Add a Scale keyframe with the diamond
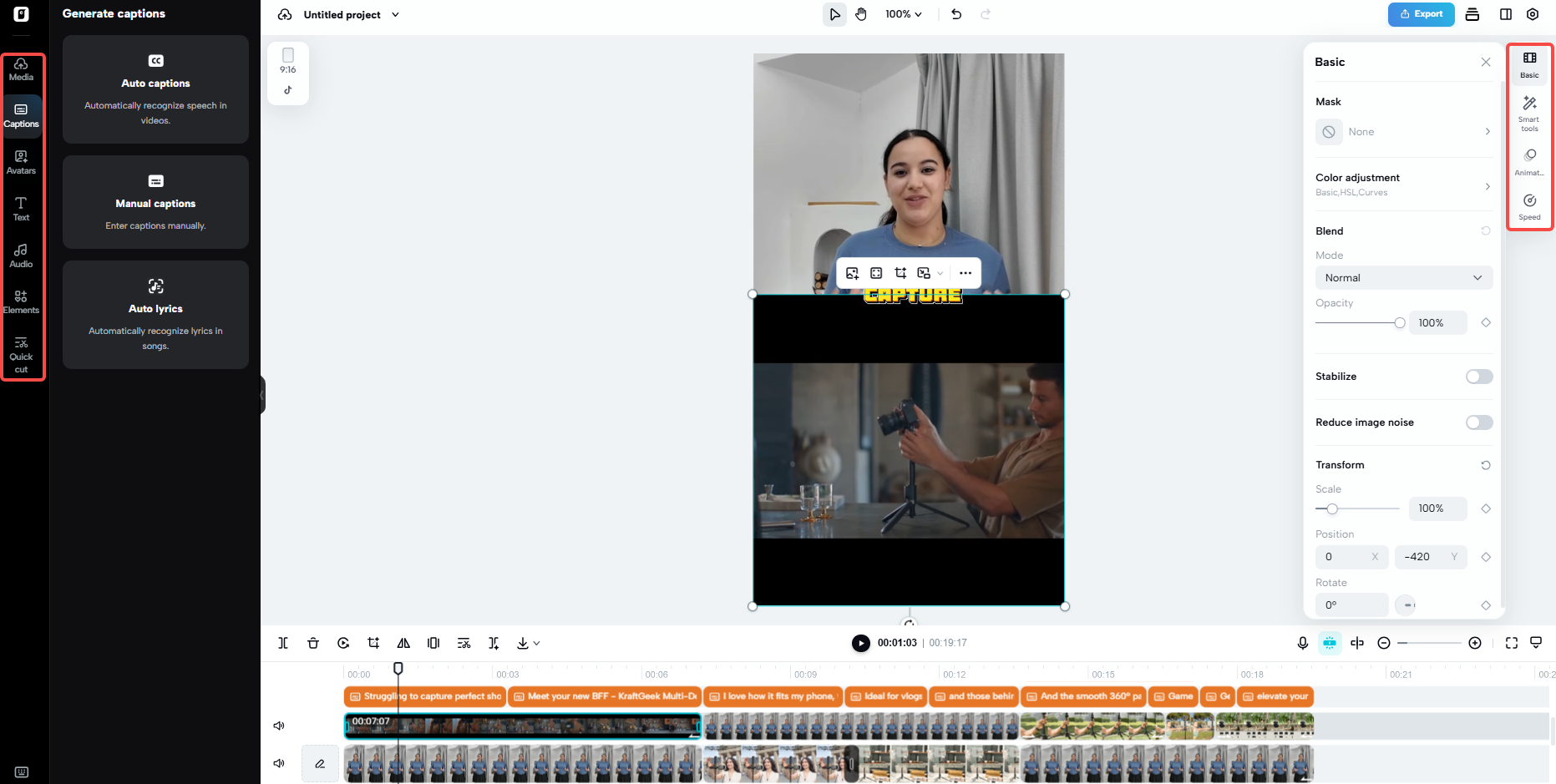 (x=1486, y=508)
